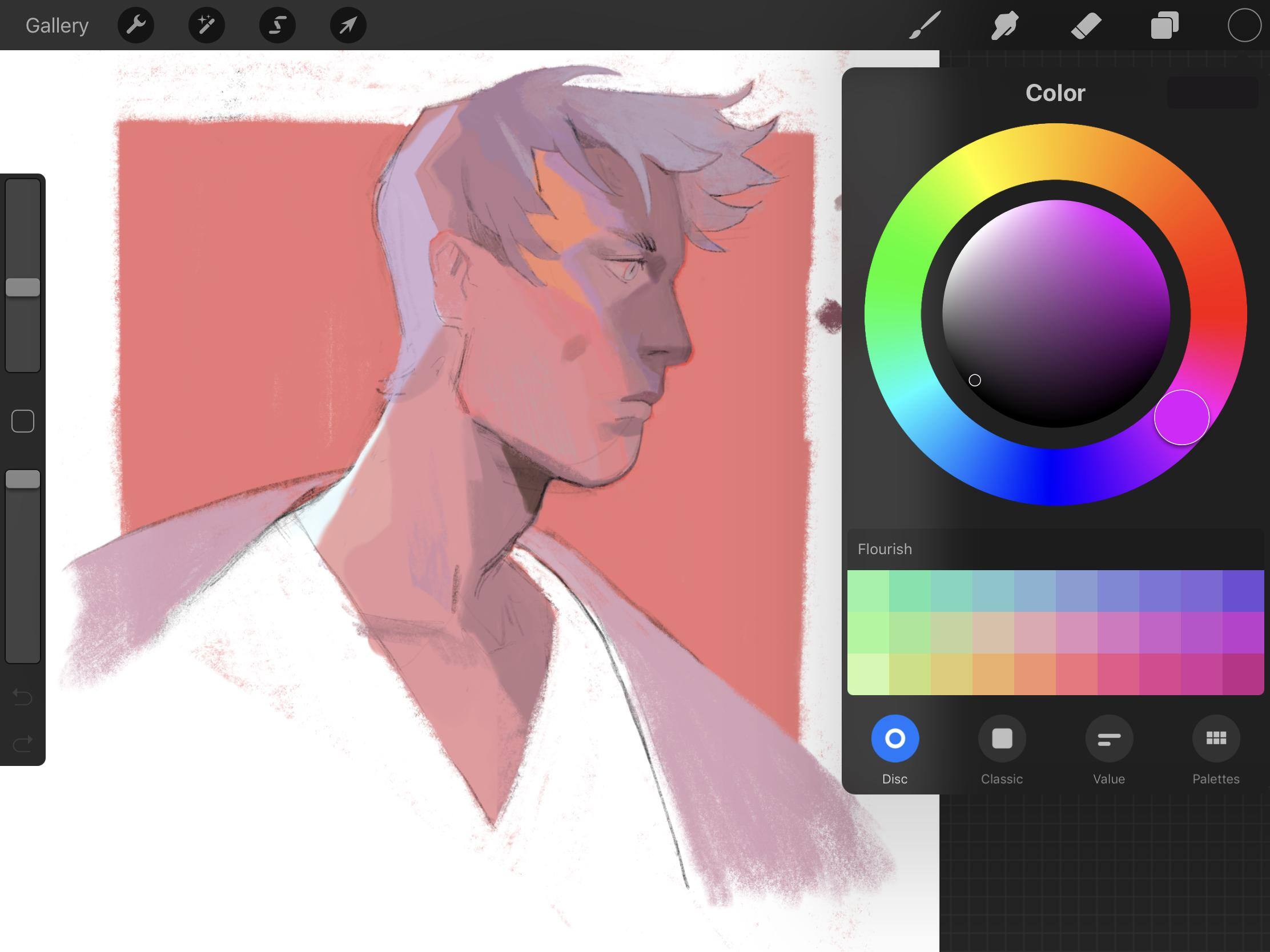Choose the Smudge finger tool
Screen dimensions: 1270x952
(x=1004, y=25)
